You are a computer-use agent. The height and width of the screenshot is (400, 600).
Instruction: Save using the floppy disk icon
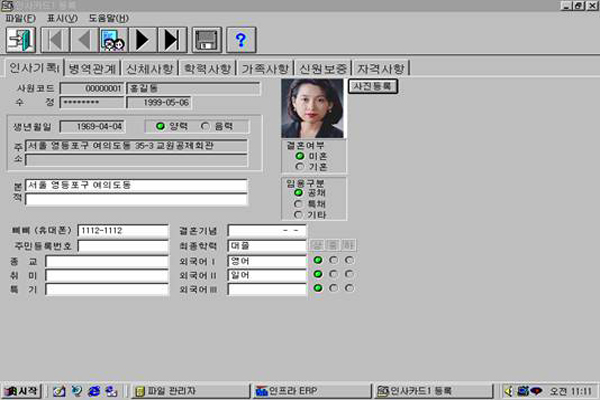206,40
